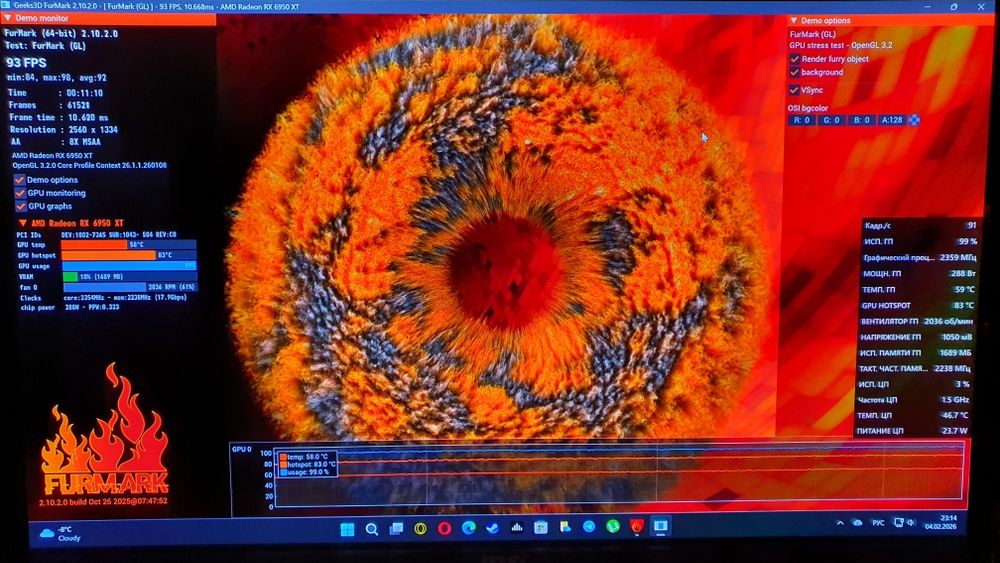Viewport: 1000px width, 563px height.
Task: Show hidden system tray icons
Action: (841, 523)
